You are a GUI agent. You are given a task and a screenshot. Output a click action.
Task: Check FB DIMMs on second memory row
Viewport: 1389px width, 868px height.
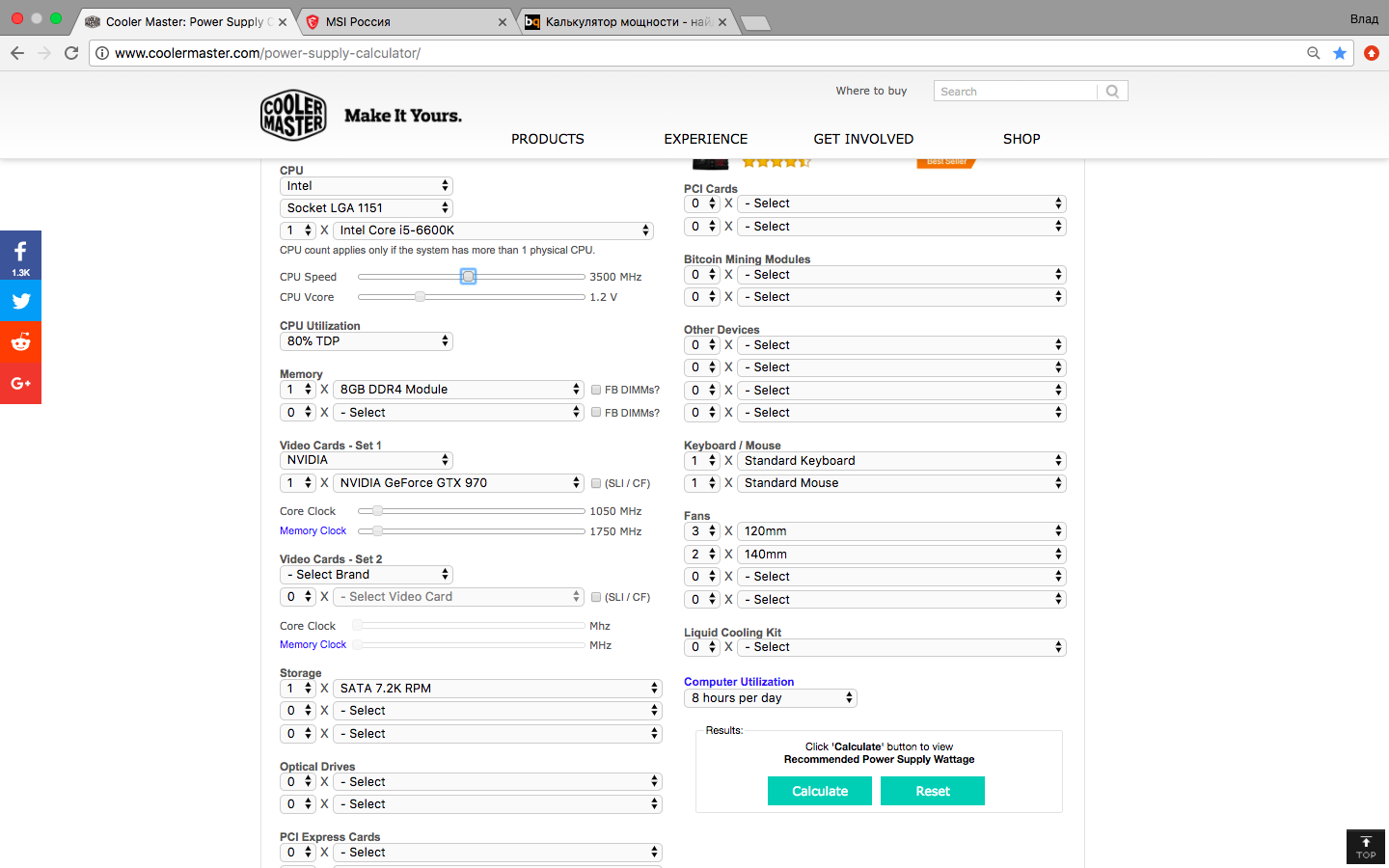596,413
